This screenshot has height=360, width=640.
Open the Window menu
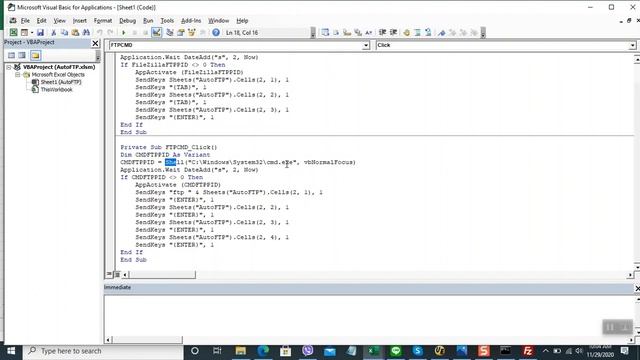(218, 20)
